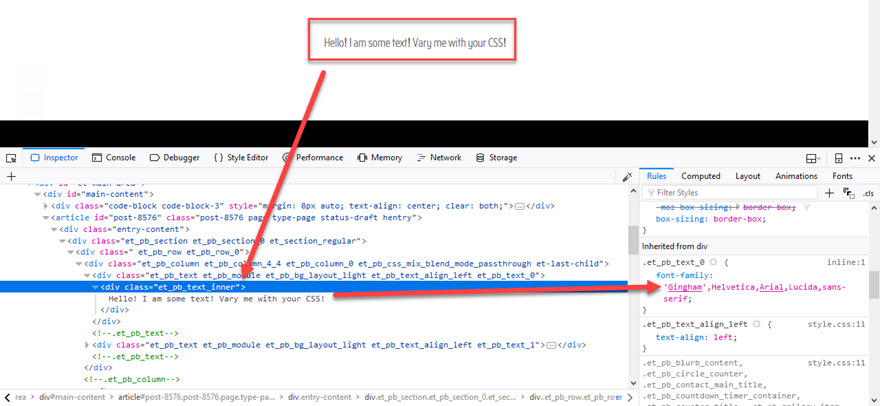Click the rules panel vertical scrollbar thumb
Screen dimensions: 880x406
(x=873, y=284)
